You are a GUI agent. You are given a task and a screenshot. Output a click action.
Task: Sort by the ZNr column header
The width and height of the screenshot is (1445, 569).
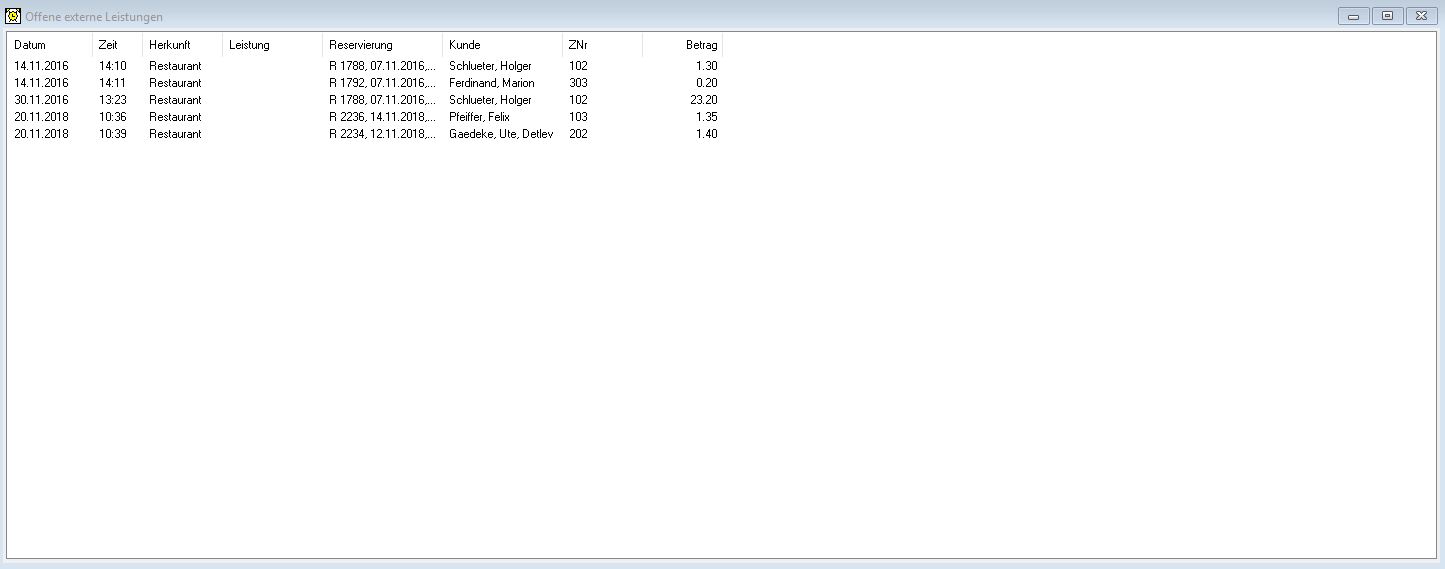point(602,45)
